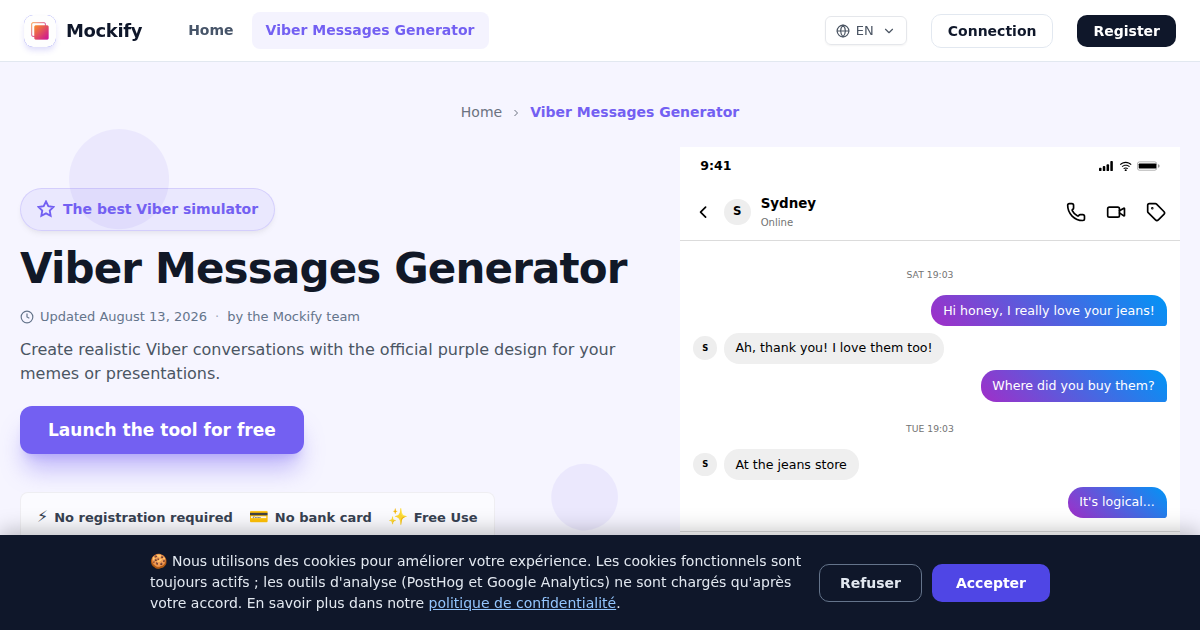The height and width of the screenshot is (630, 1200).
Task: Click the Register button
Action: [1126, 31]
